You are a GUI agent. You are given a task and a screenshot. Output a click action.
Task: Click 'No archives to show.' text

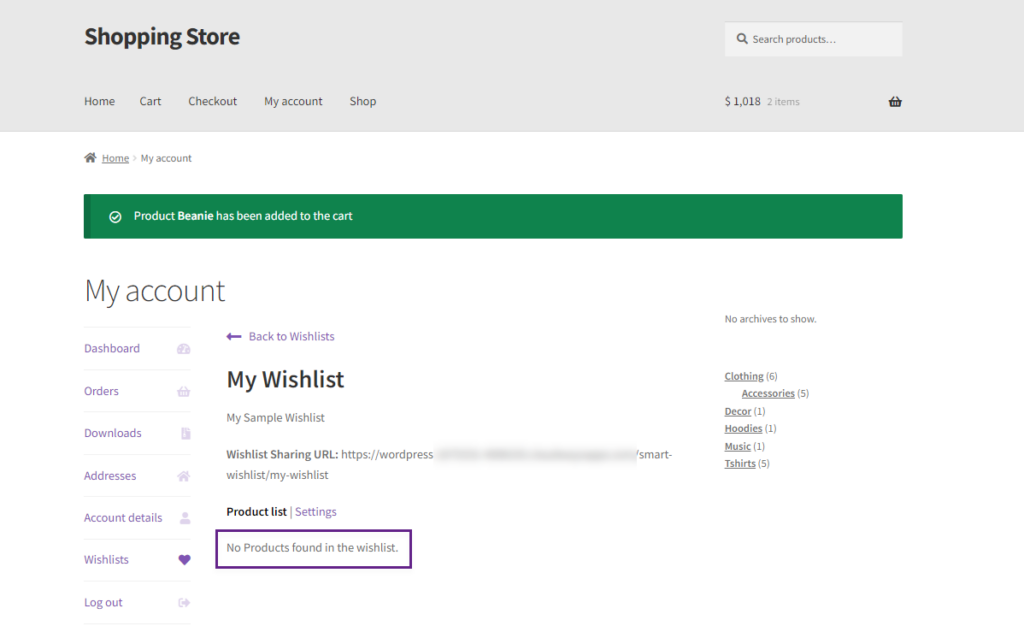770,319
